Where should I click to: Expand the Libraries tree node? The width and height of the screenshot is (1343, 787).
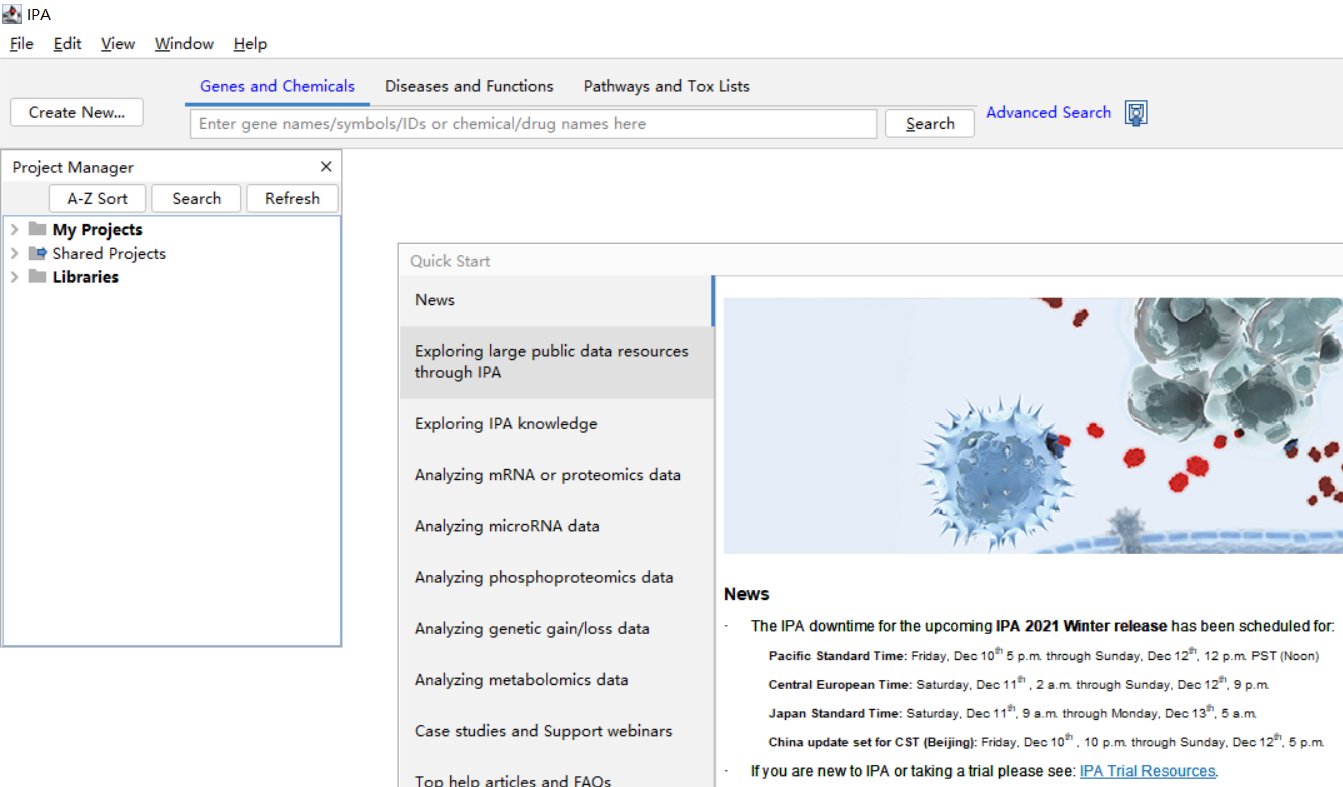click(14, 277)
